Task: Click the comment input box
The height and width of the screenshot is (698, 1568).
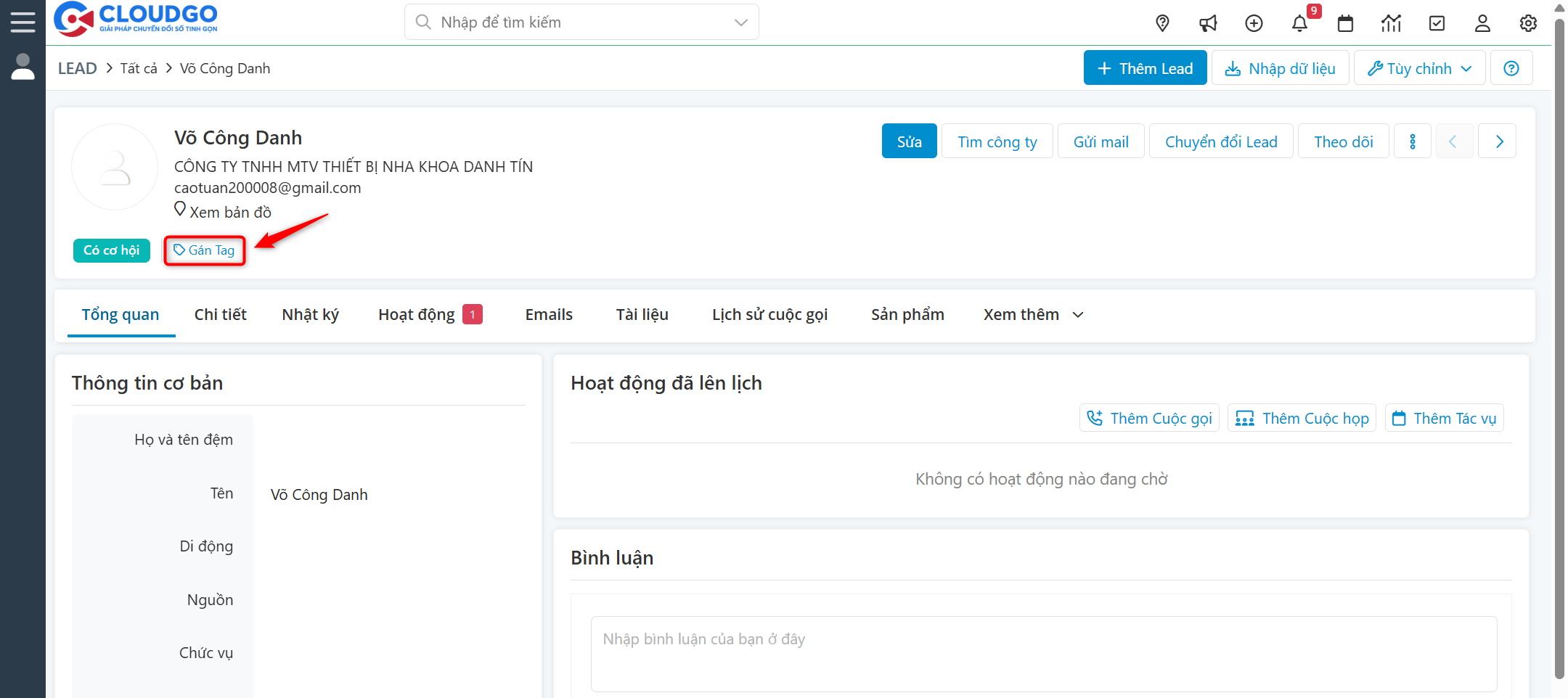Action: click(1043, 653)
